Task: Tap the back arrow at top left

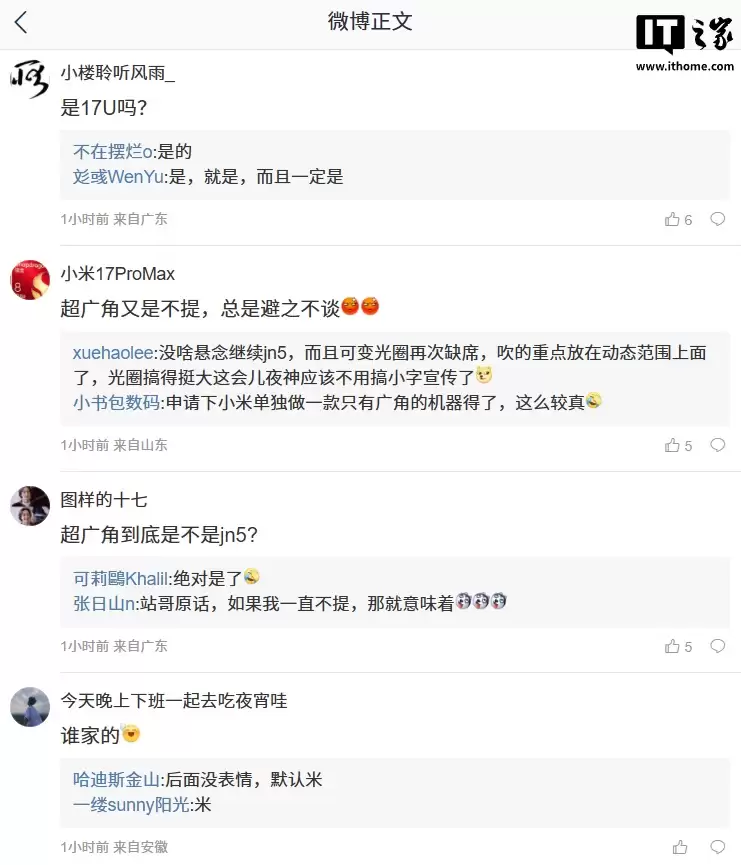Action: pos(22,22)
